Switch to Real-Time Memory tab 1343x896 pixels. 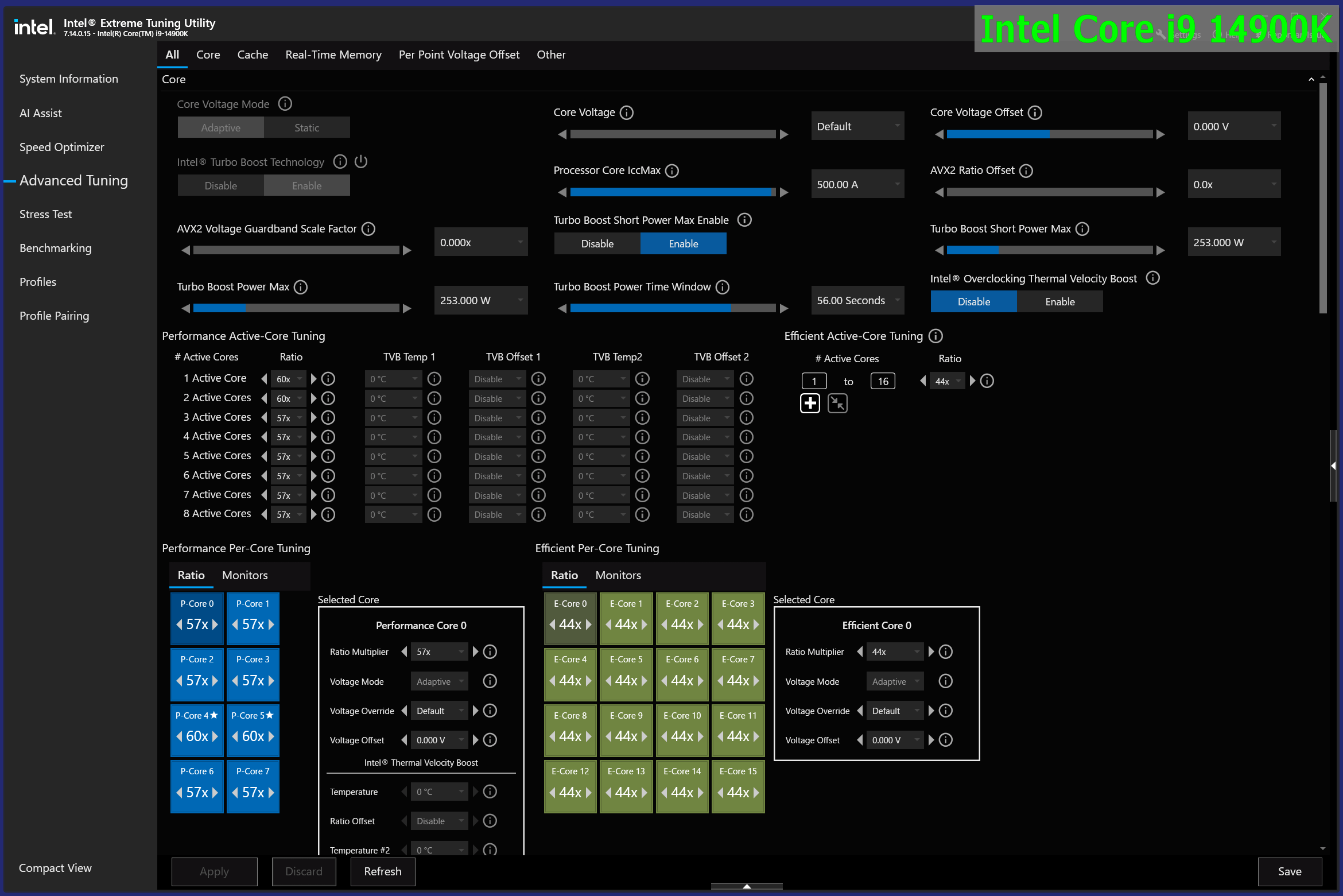(x=333, y=55)
